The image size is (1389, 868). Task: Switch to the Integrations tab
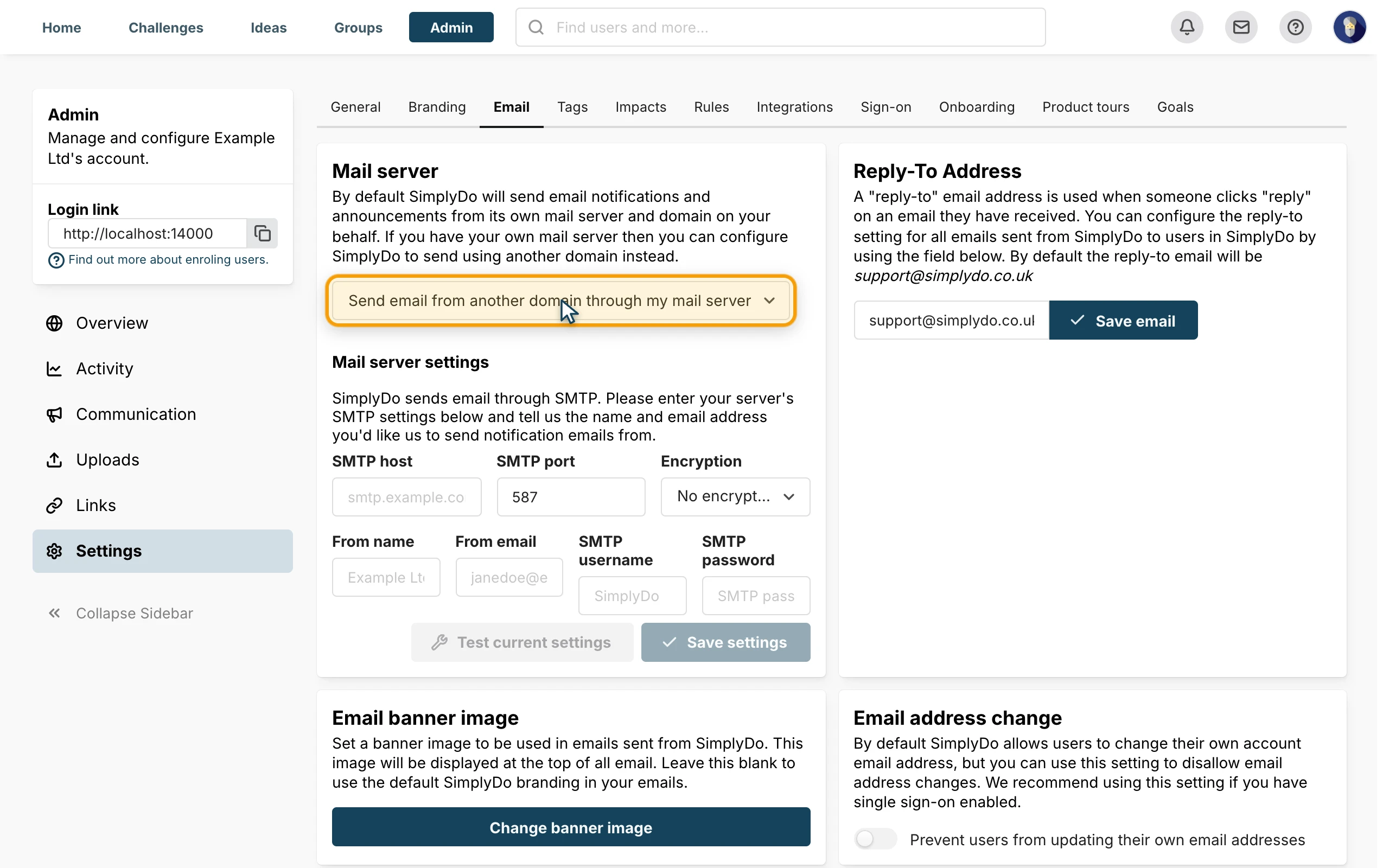[794, 107]
